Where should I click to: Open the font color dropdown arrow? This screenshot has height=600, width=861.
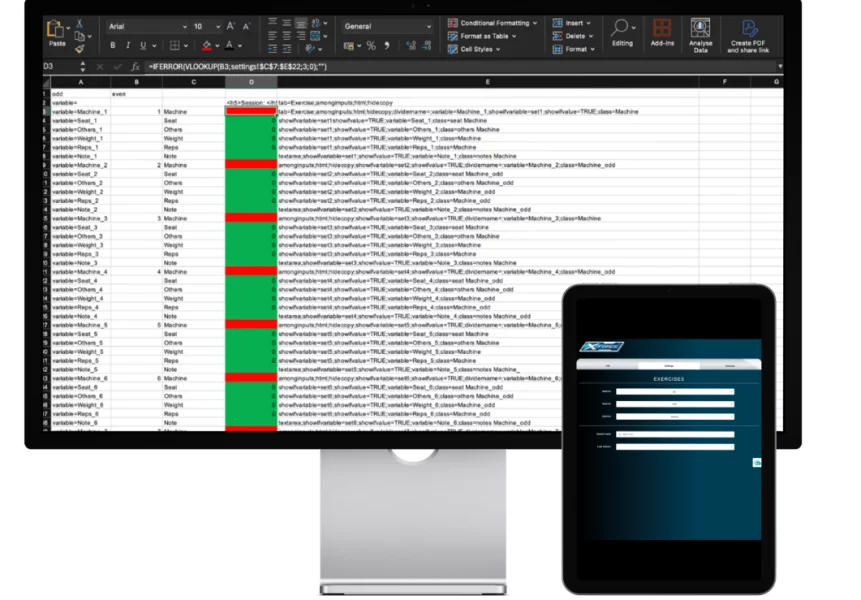coord(240,46)
